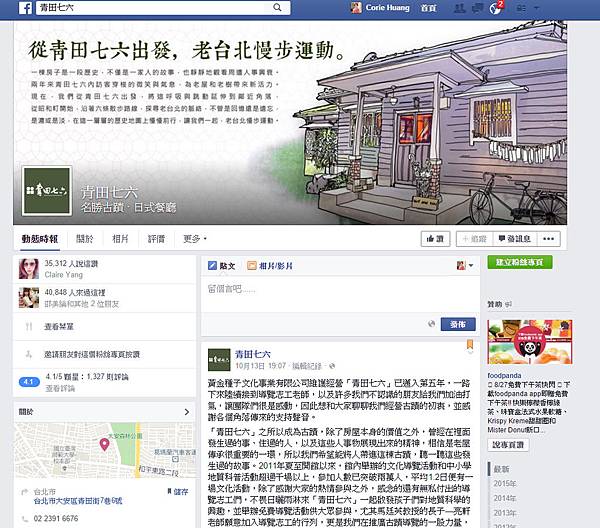
Task: Click the privacy shortcuts lock icon
Action: pyautogui.click(x=521, y=8)
